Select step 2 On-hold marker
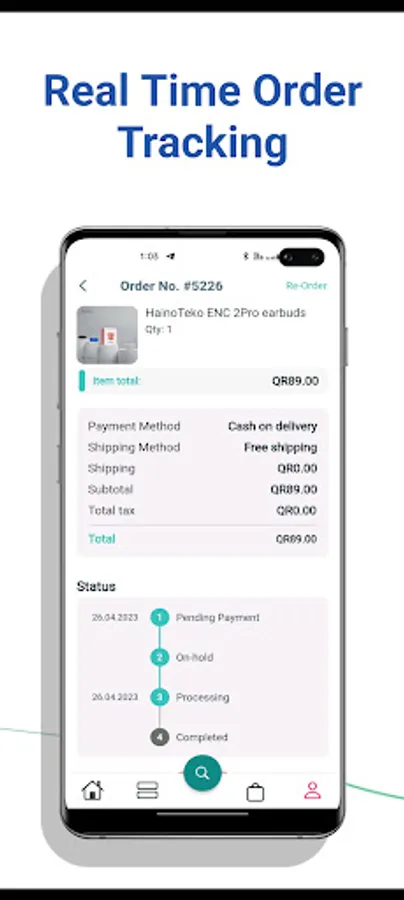404x900 pixels. tap(160, 657)
